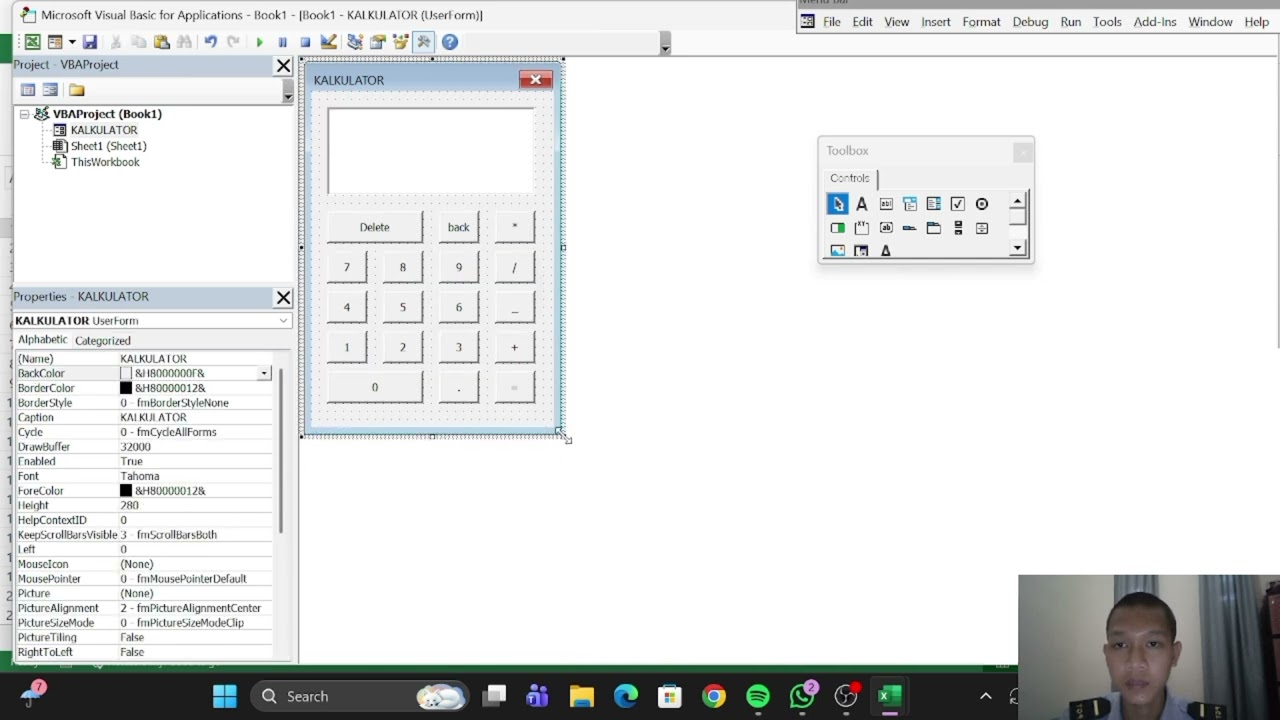Screen dimensions: 1280x720
Task: Click the Height property value 280
Action: point(195,506)
